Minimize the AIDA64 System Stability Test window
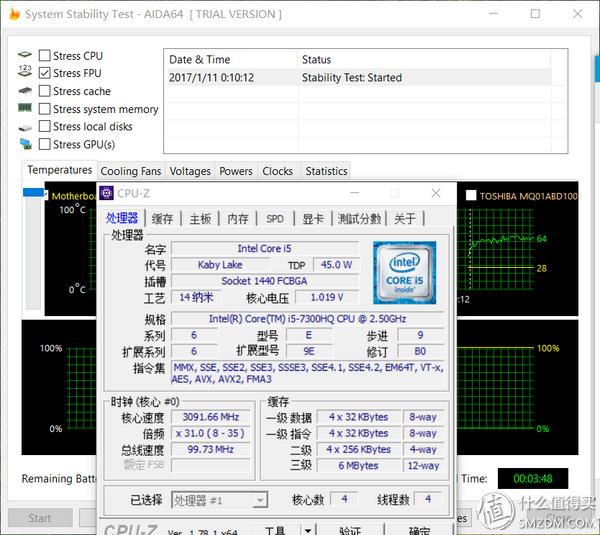This screenshot has height=535, width=600. tap(494, 14)
